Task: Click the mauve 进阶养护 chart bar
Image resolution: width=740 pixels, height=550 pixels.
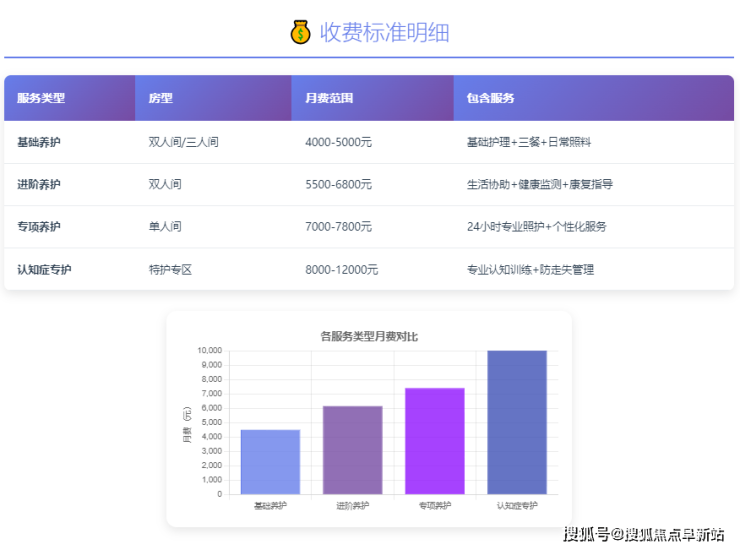Action: click(x=352, y=450)
